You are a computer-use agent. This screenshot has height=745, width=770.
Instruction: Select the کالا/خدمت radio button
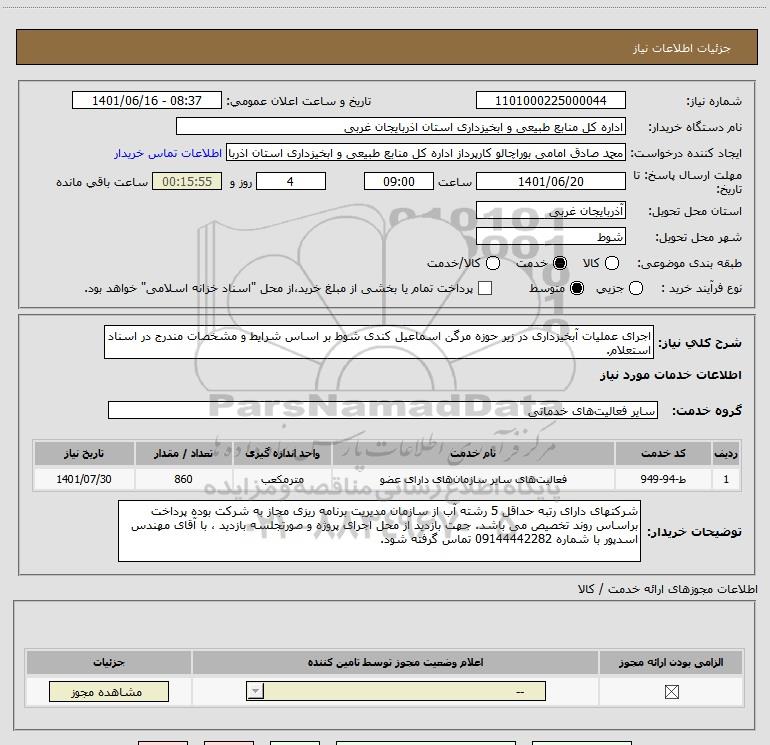coord(493,263)
